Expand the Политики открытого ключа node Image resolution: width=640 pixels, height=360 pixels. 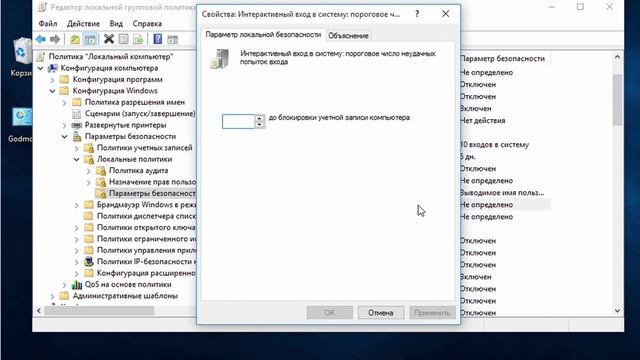coord(77,227)
